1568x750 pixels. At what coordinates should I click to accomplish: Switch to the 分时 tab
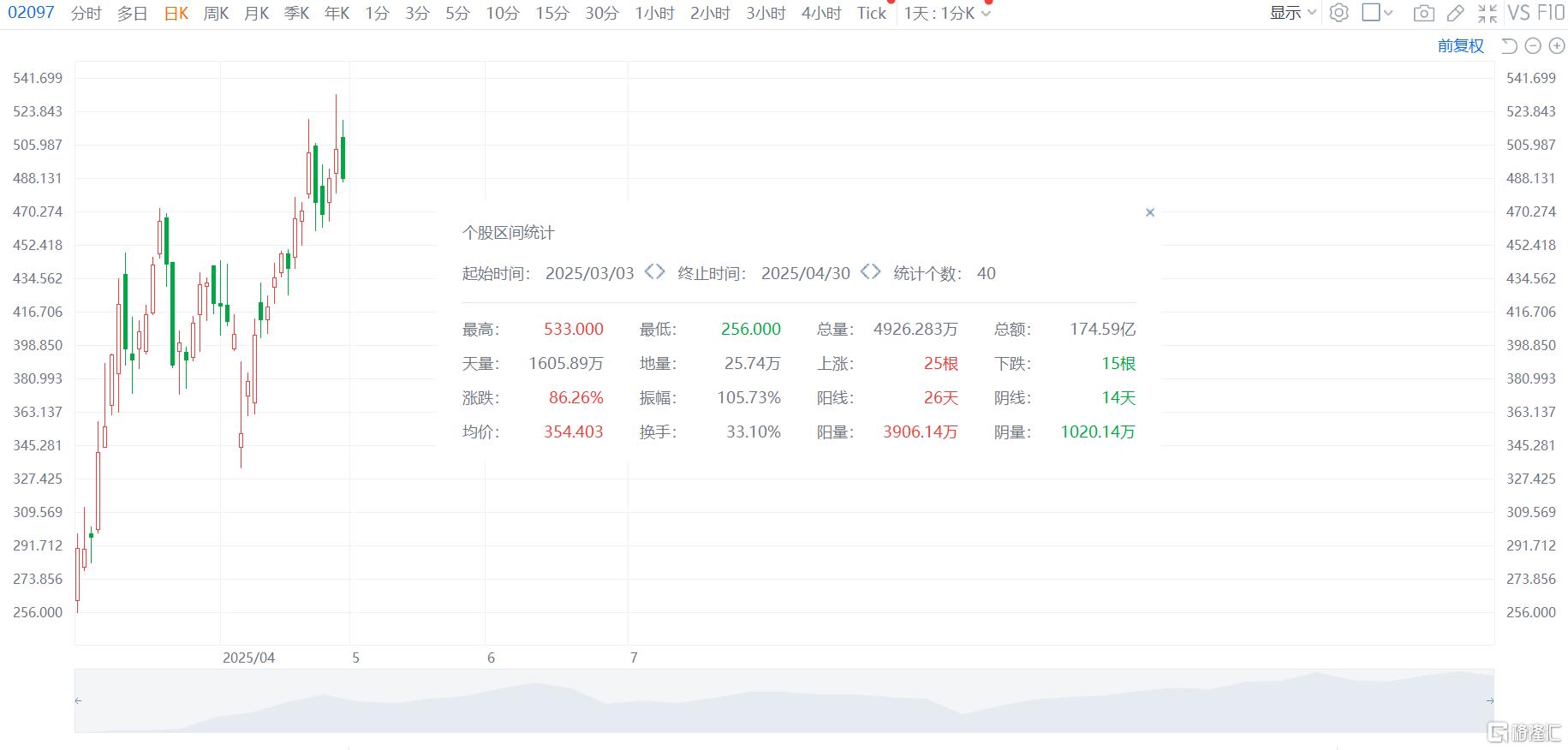pyautogui.click(x=86, y=13)
